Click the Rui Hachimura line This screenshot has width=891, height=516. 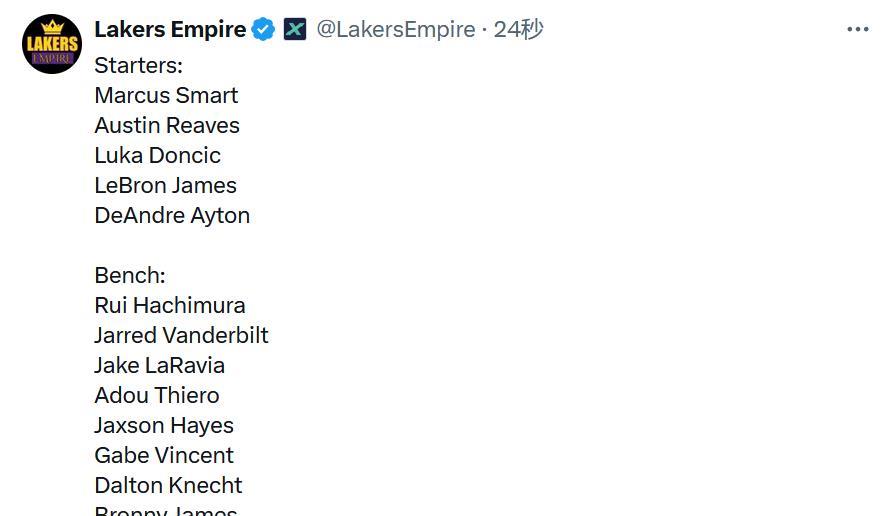[x=170, y=306]
